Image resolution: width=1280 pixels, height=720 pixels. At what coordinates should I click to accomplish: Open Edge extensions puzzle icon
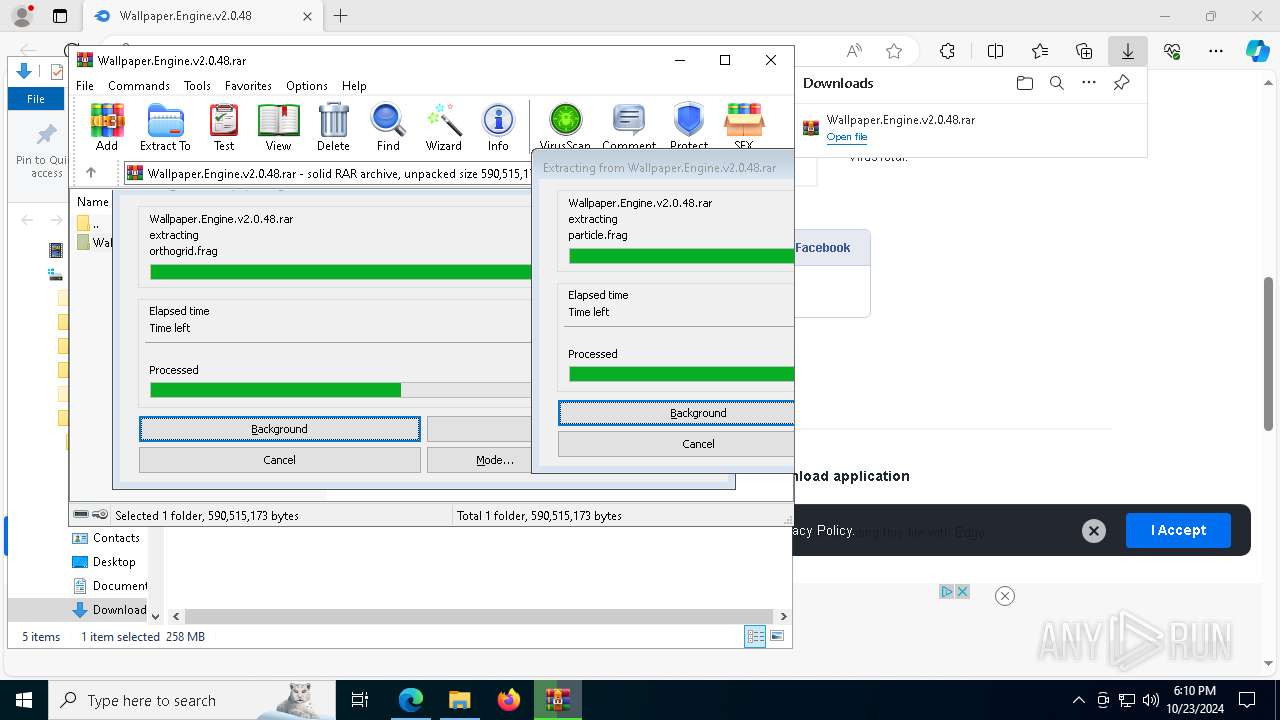point(947,51)
